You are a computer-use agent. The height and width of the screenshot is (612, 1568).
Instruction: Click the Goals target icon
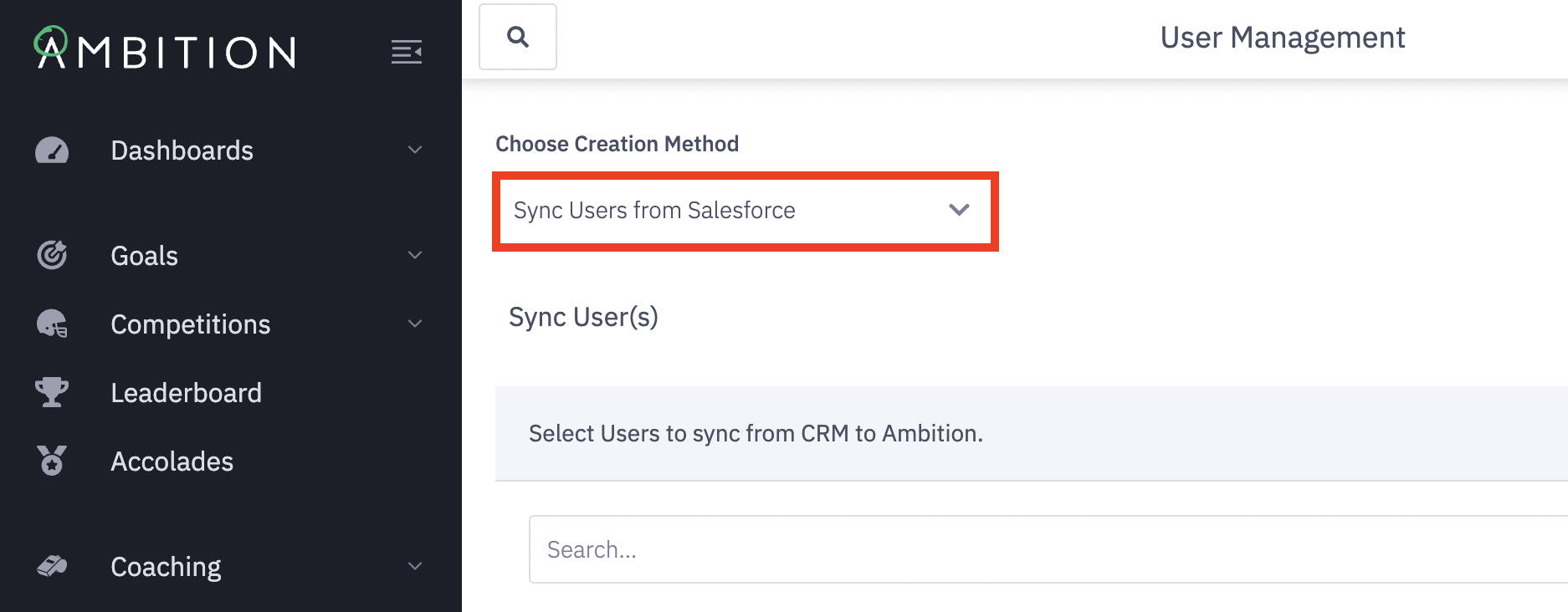coord(52,255)
